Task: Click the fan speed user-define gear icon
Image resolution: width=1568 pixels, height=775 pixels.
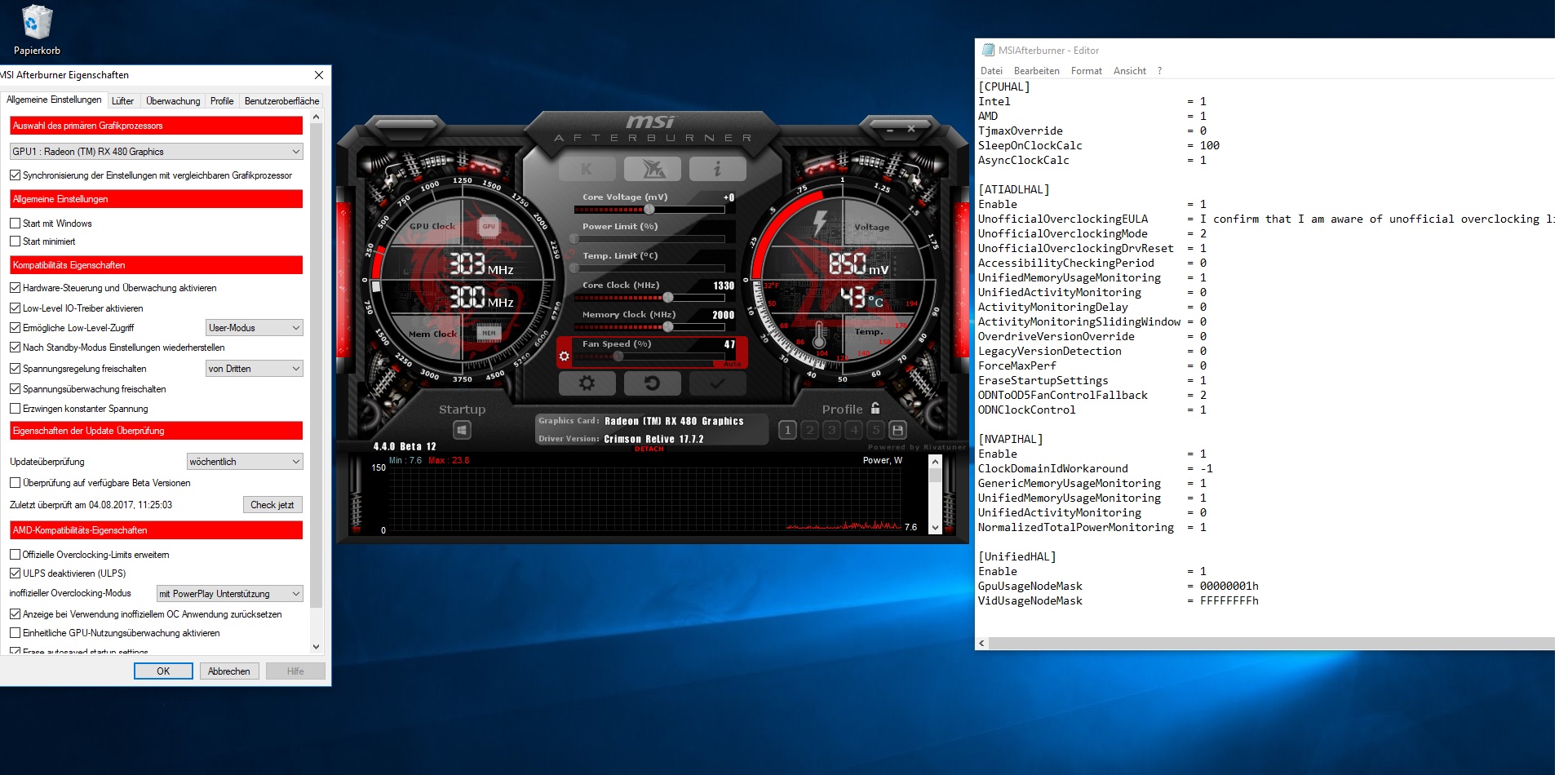Action: (564, 356)
